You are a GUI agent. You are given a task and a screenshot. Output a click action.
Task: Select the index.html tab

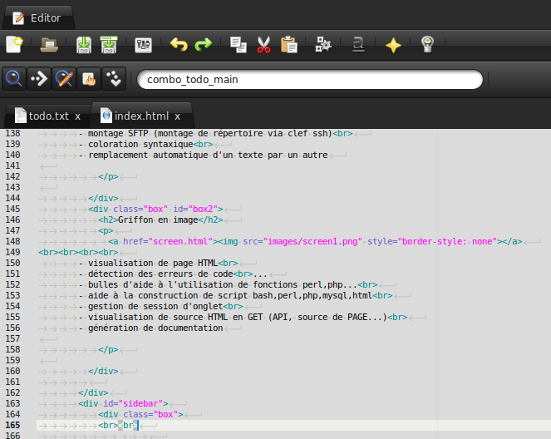pyautogui.click(x=141, y=116)
